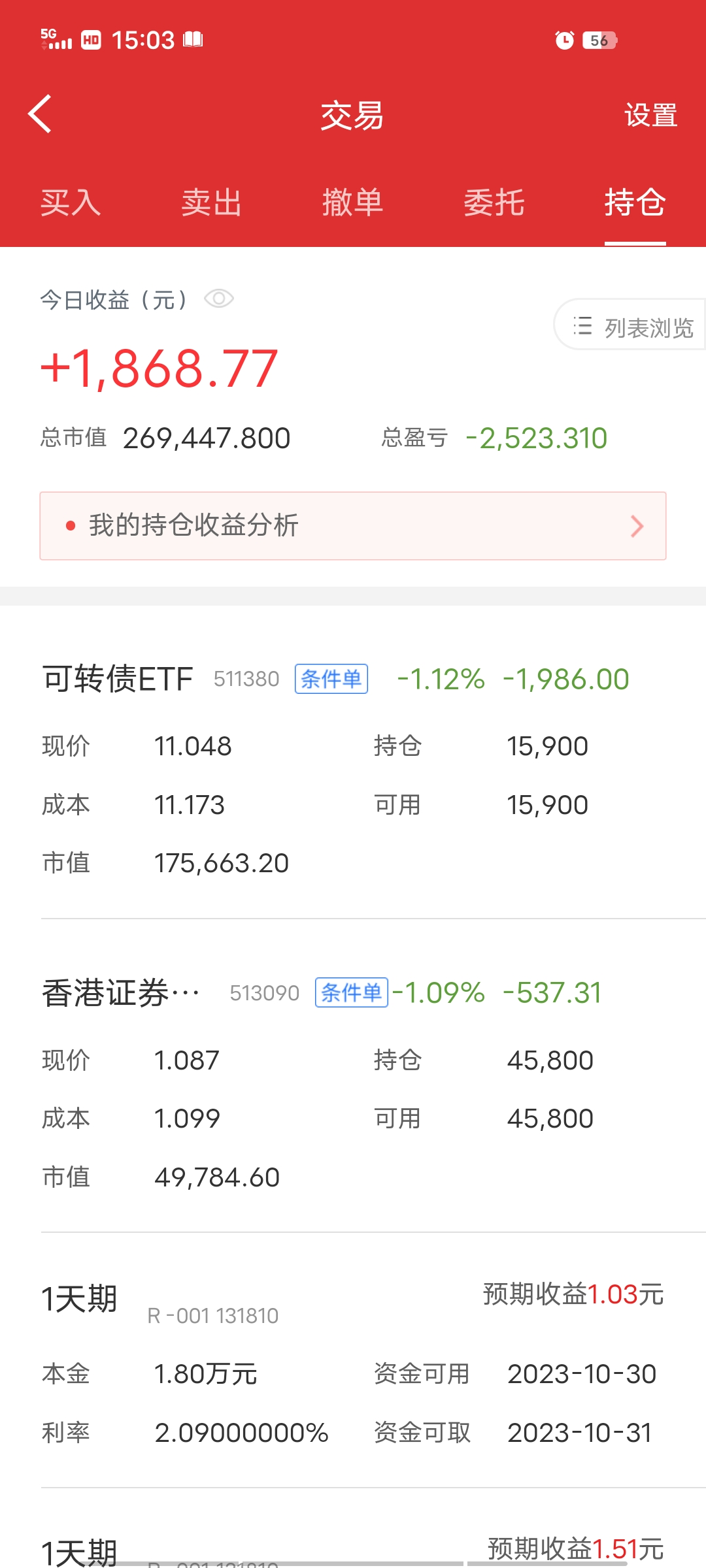Tap the back arrow icon
The width and height of the screenshot is (706, 1568).
41,114
